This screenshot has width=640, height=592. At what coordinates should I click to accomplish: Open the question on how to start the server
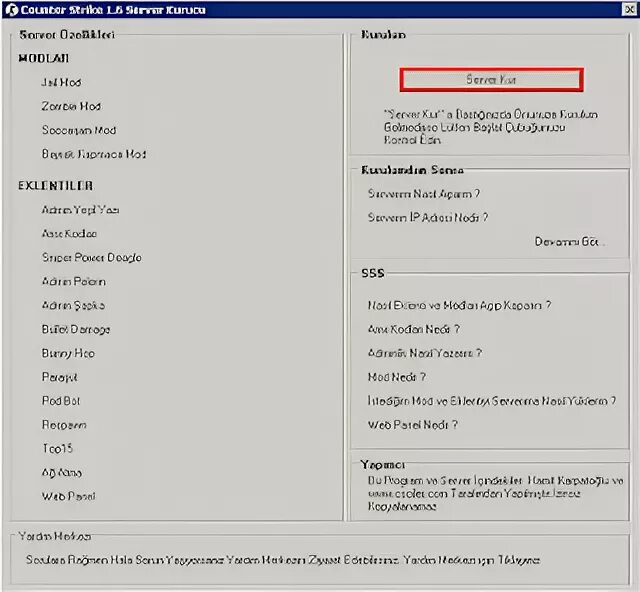pos(424,194)
